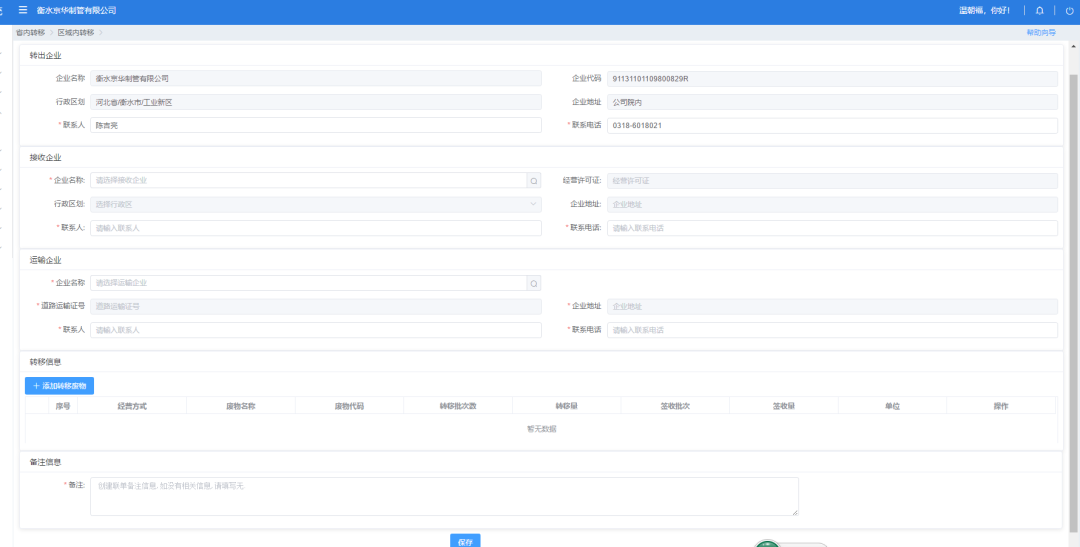Click the power/logout icon
The width and height of the screenshot is (1080, 547).
click(x=1069, y=10)
